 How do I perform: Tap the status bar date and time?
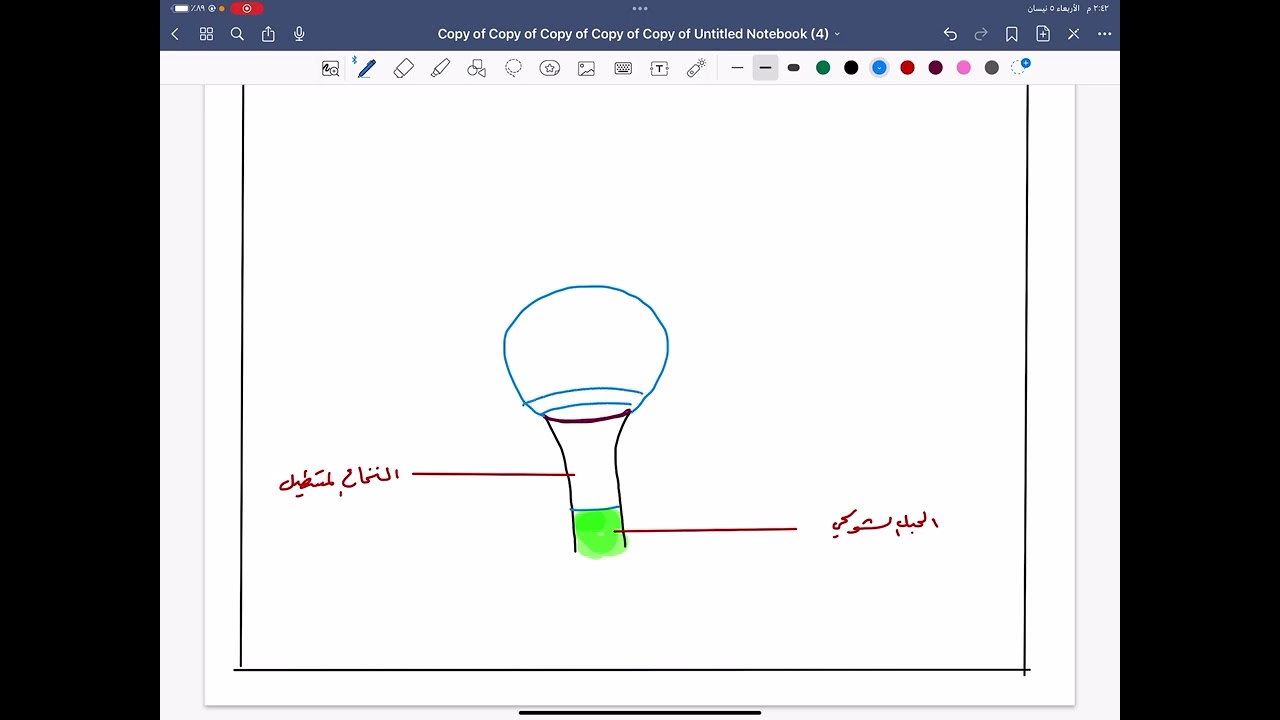coord(1069,8)
